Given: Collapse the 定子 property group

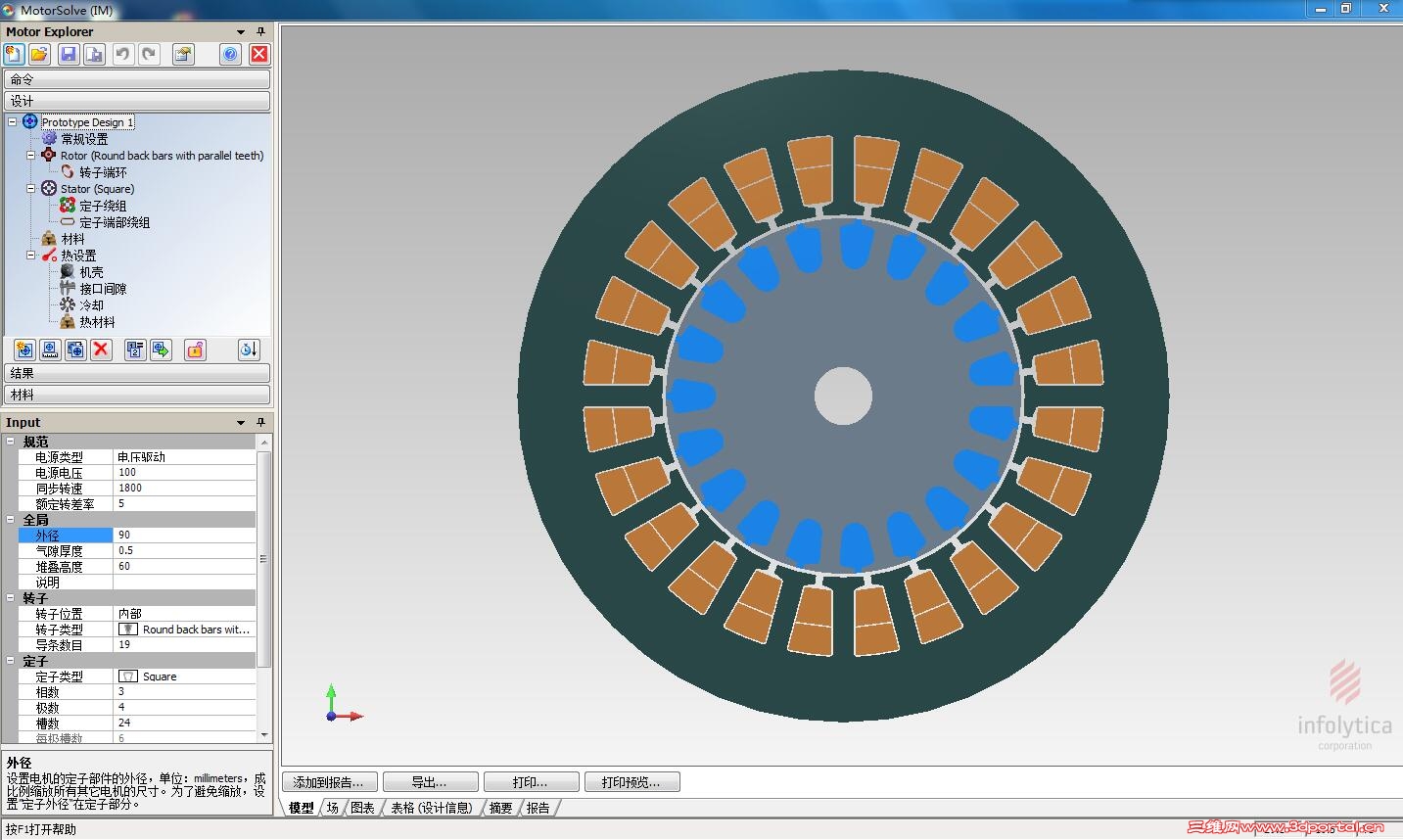Looking at the screenshot, I should (x=11, y=661).
